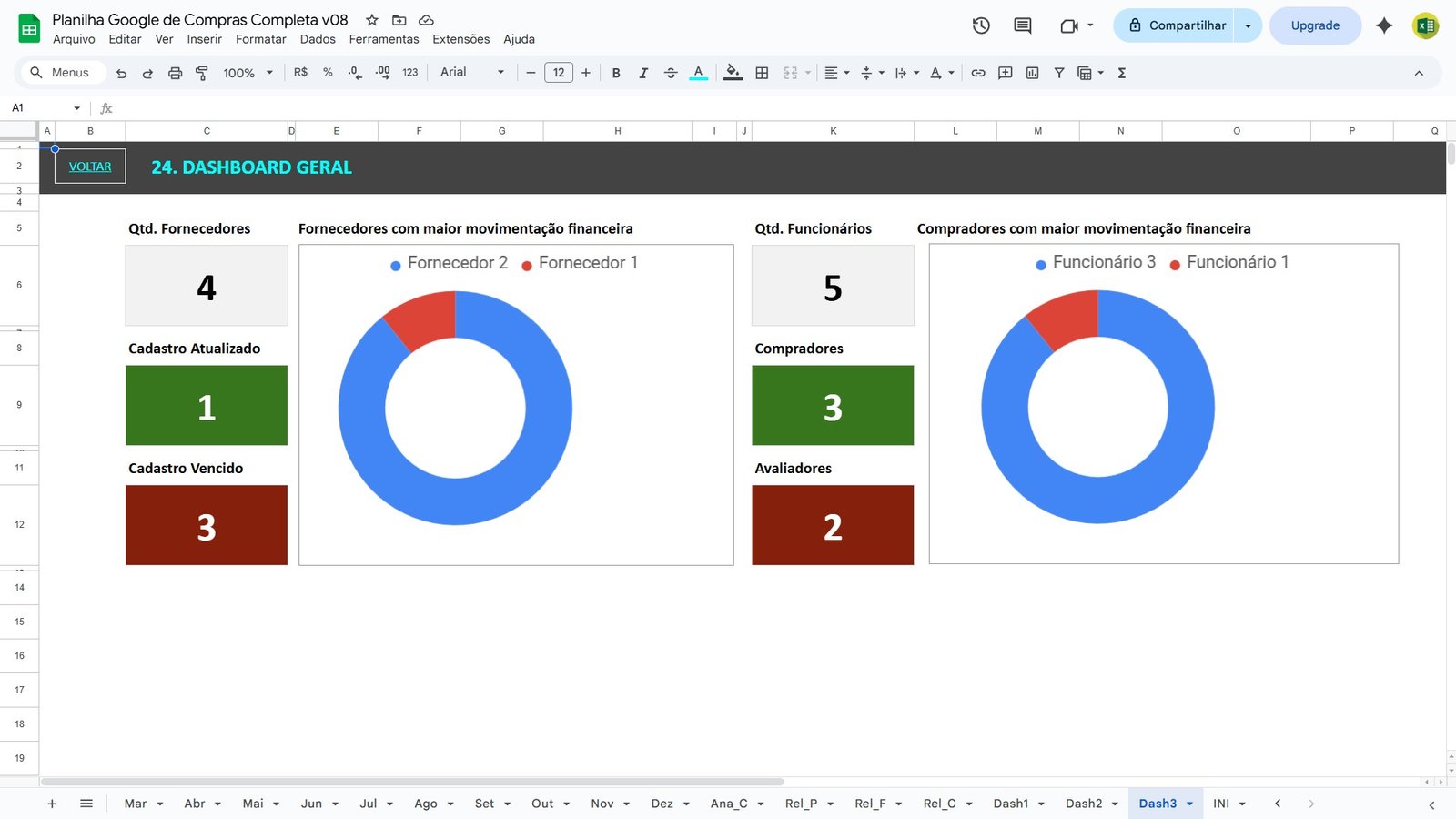Apply currency format R$

tap(299, 72)
